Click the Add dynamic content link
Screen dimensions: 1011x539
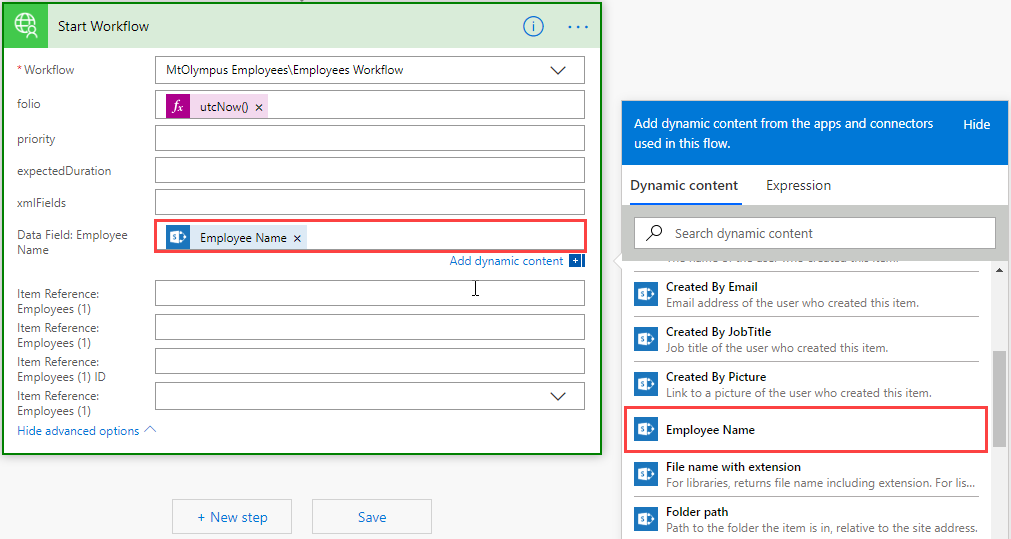(x=506, y=261)
